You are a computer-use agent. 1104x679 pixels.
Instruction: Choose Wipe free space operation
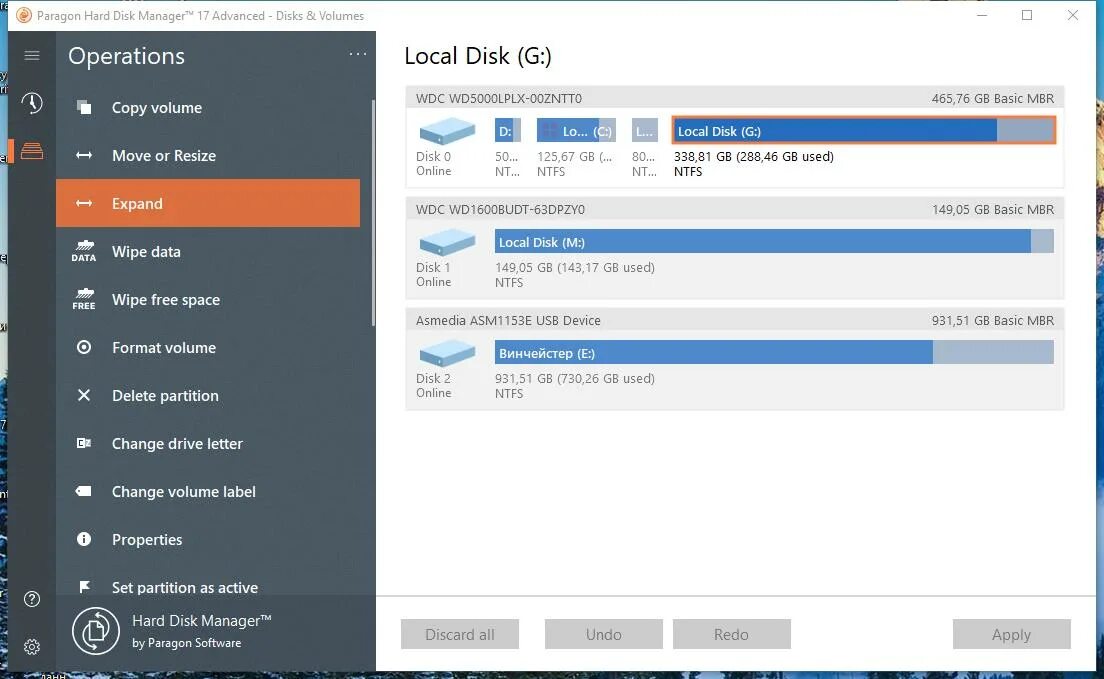[x=208, y=299]
